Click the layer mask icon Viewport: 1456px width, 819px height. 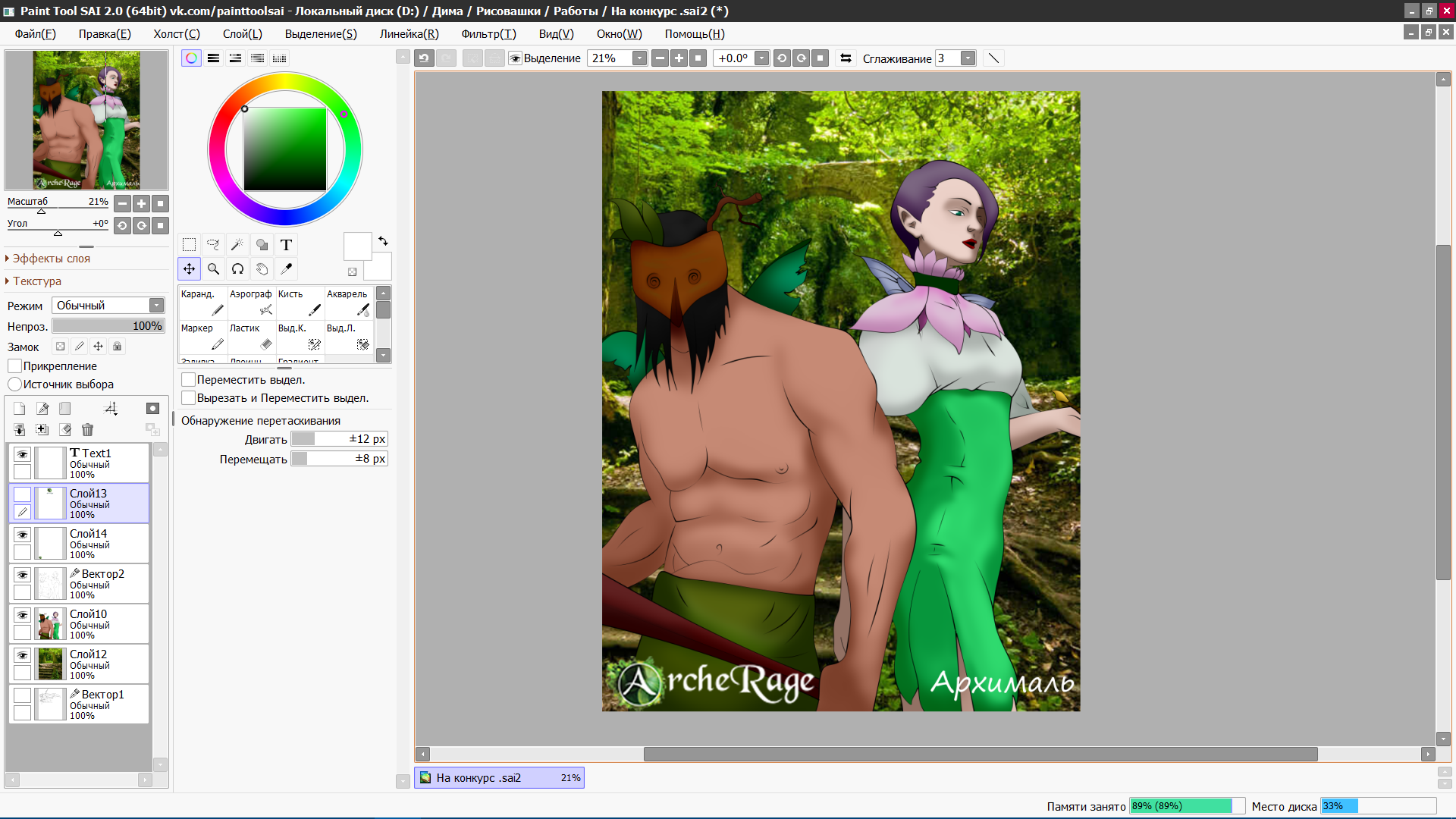point(152,409)
